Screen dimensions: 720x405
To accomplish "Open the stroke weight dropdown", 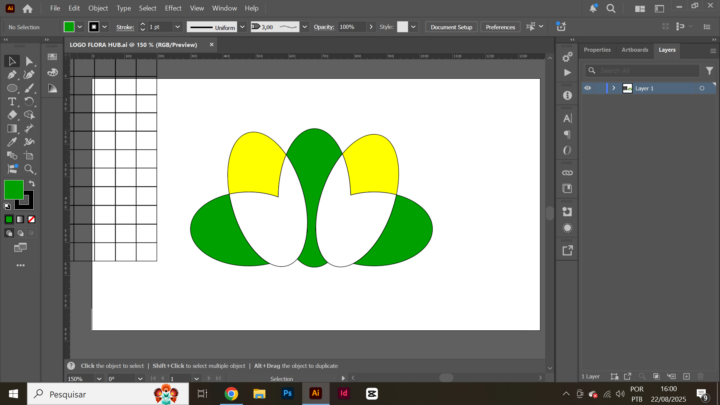I will coord(179,27).
